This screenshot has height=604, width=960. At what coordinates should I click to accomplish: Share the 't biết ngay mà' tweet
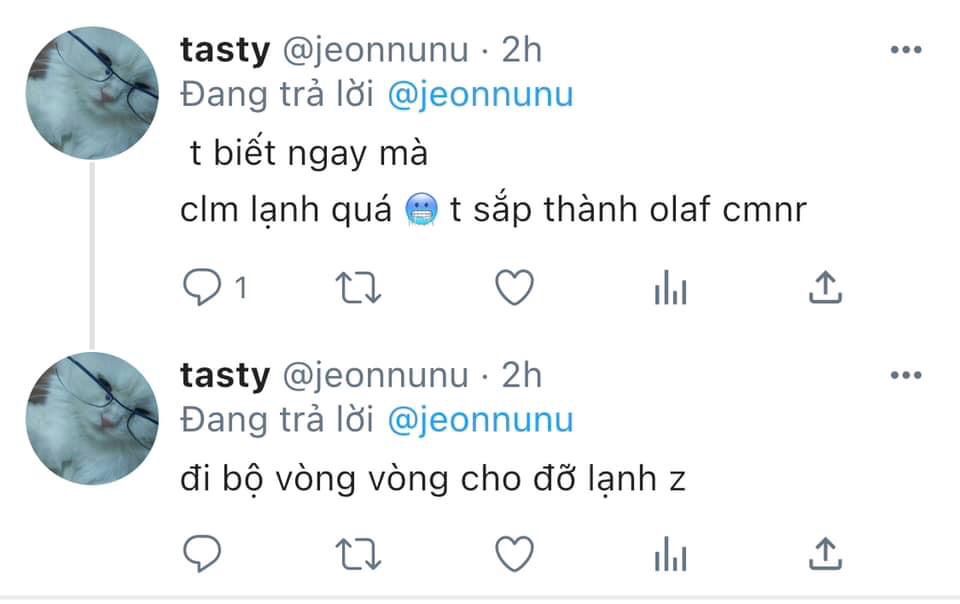pos(825,287)
